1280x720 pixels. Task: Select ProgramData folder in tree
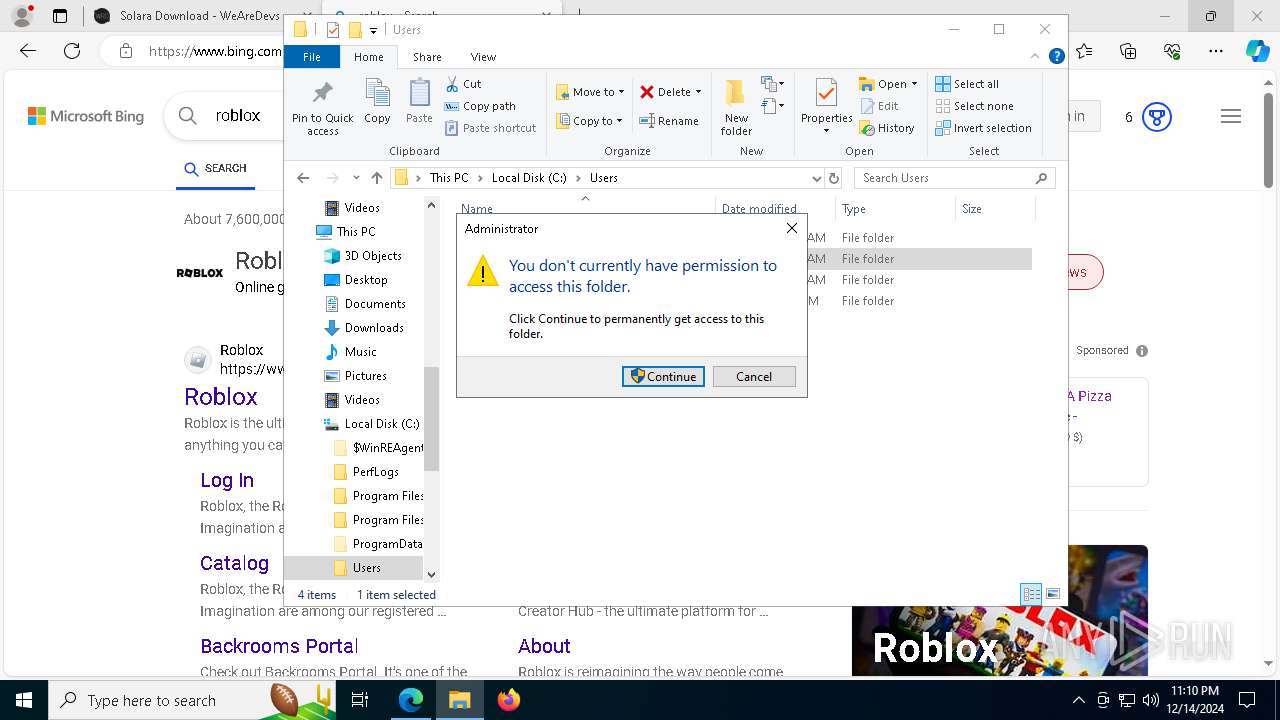coord(387,544)
